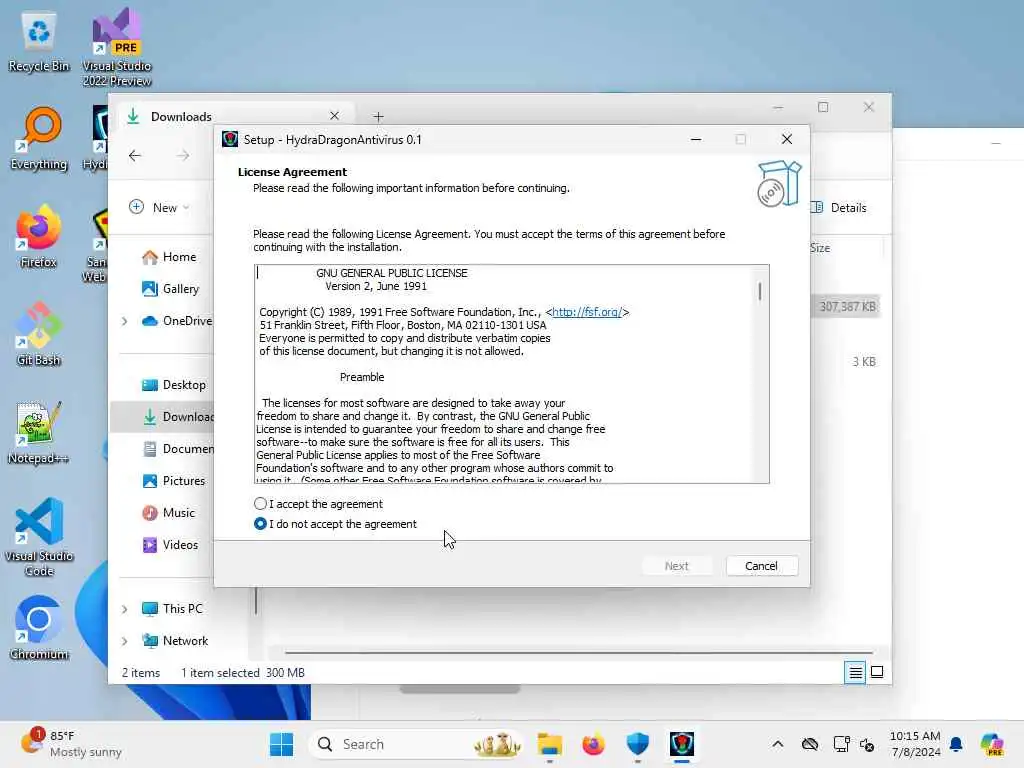Click the muted volume tray icon
1024x768 pixels.
tap(867, 744)
